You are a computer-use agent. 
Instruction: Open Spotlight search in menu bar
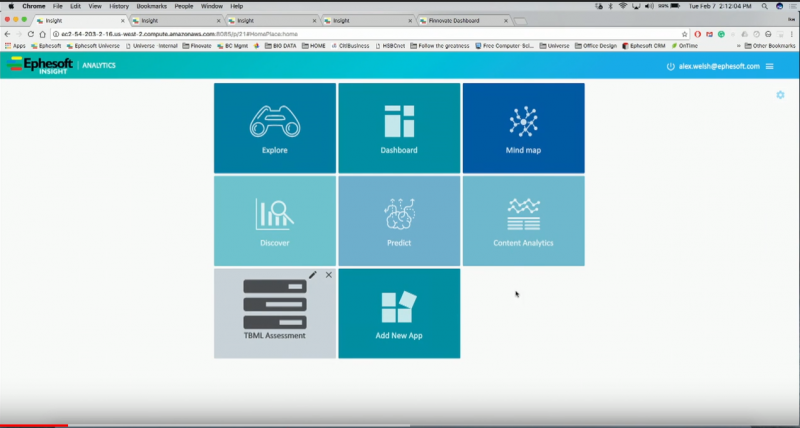pos(764,6)
